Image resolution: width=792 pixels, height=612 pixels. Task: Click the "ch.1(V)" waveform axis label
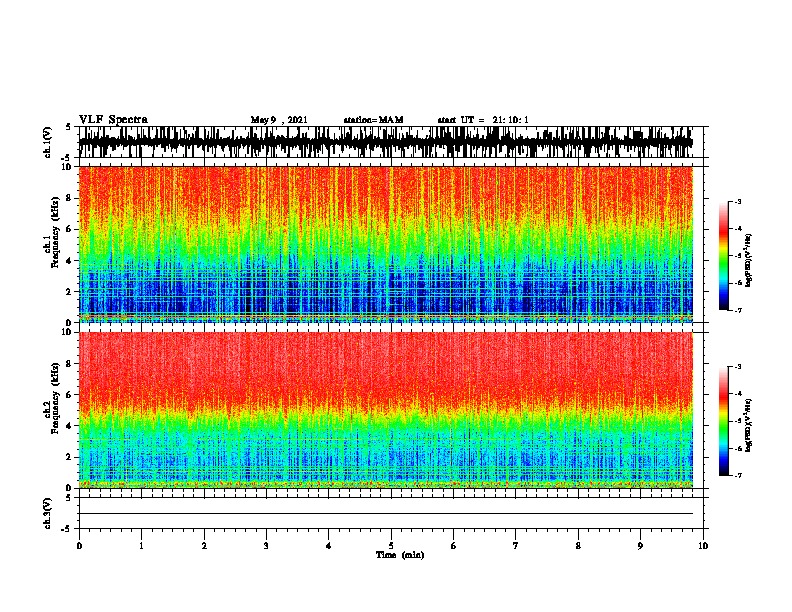pos(47,142)
